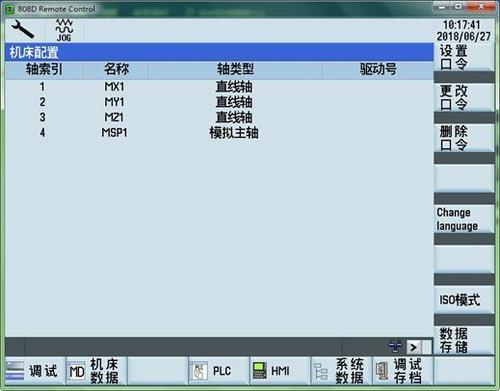This screenshot has height=391, width=500.
Task: Switch to the HMI softkey label
Action: (280, 371)
